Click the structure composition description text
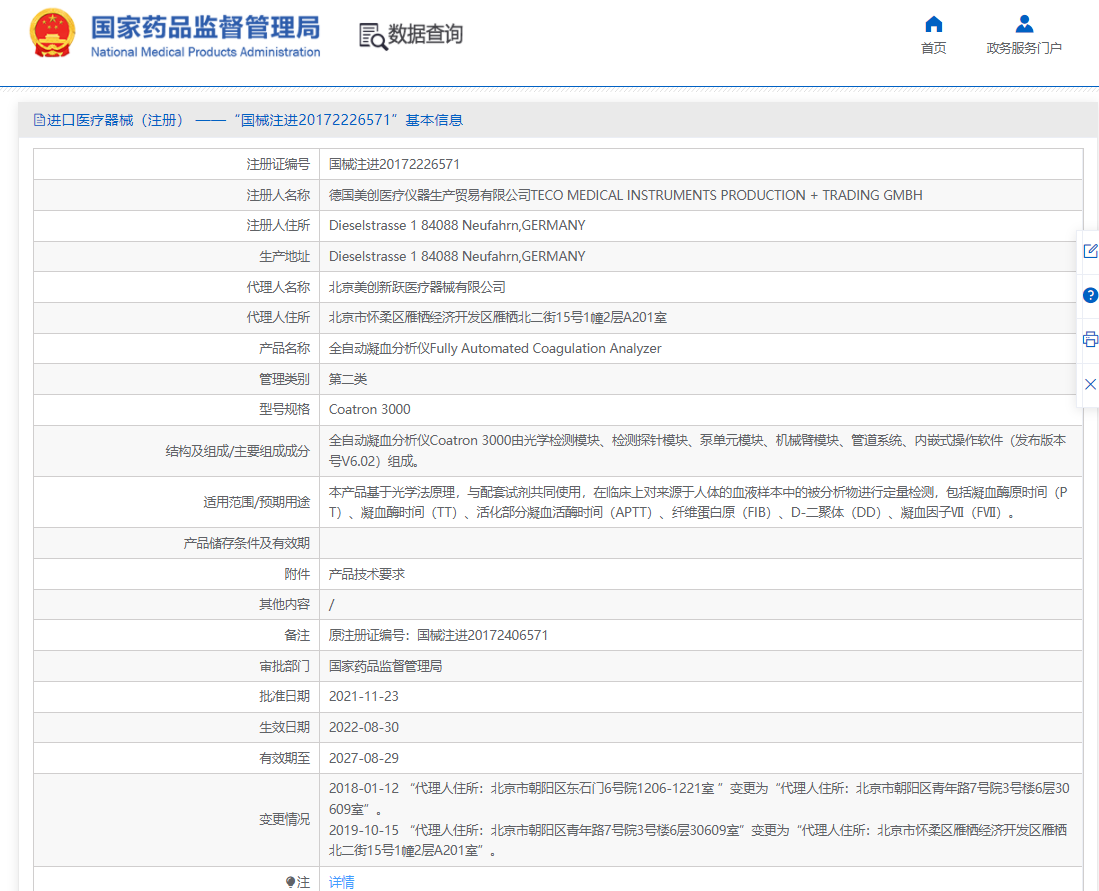This screenshot has height=891, width=1099. 697,451
